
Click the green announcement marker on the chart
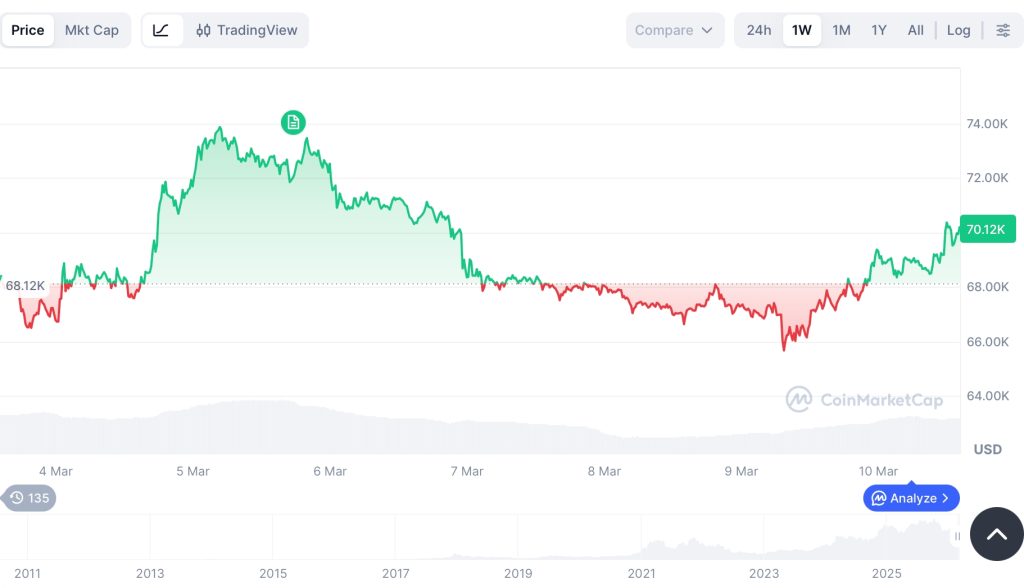293,122
